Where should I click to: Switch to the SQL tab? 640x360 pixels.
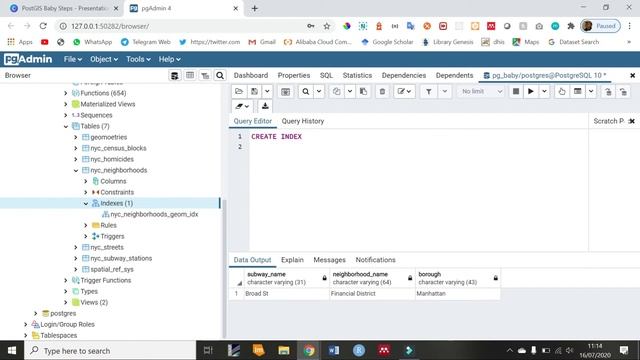(x=326, y=76)
